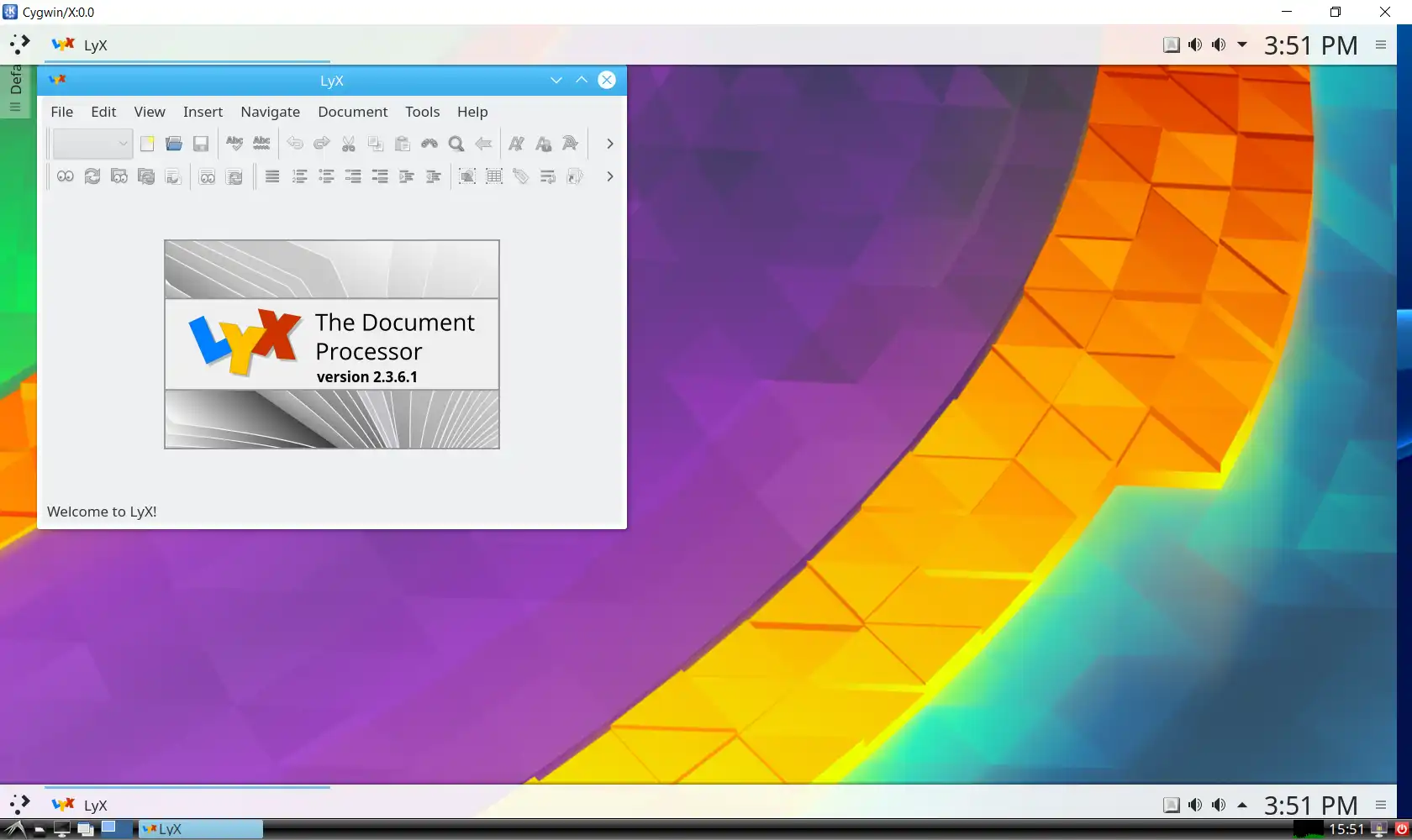
Task: Toggle continuous spellcheck (wavy underline Abc)
Action: tap(261, 144)
